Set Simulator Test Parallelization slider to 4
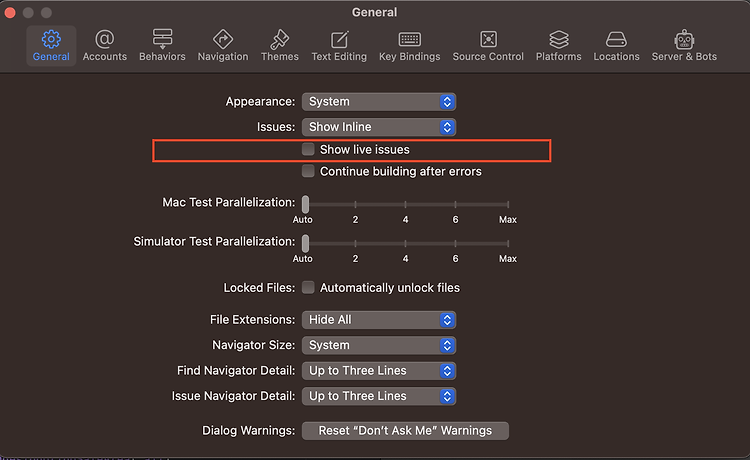750x460 pixels. (x=405, y=243)
